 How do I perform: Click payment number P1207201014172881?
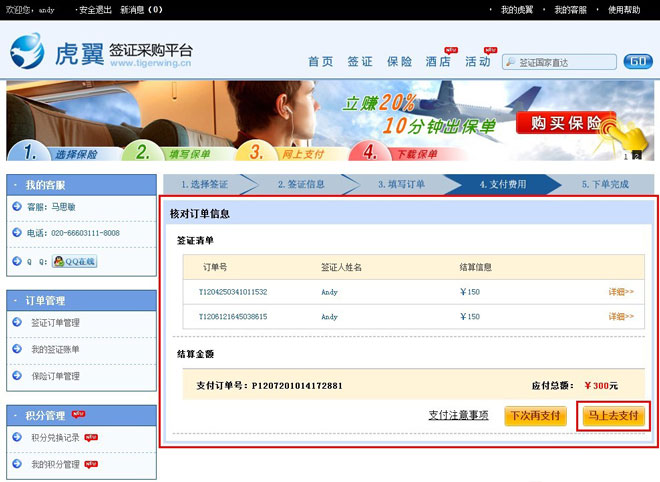[x=297, y=386]
